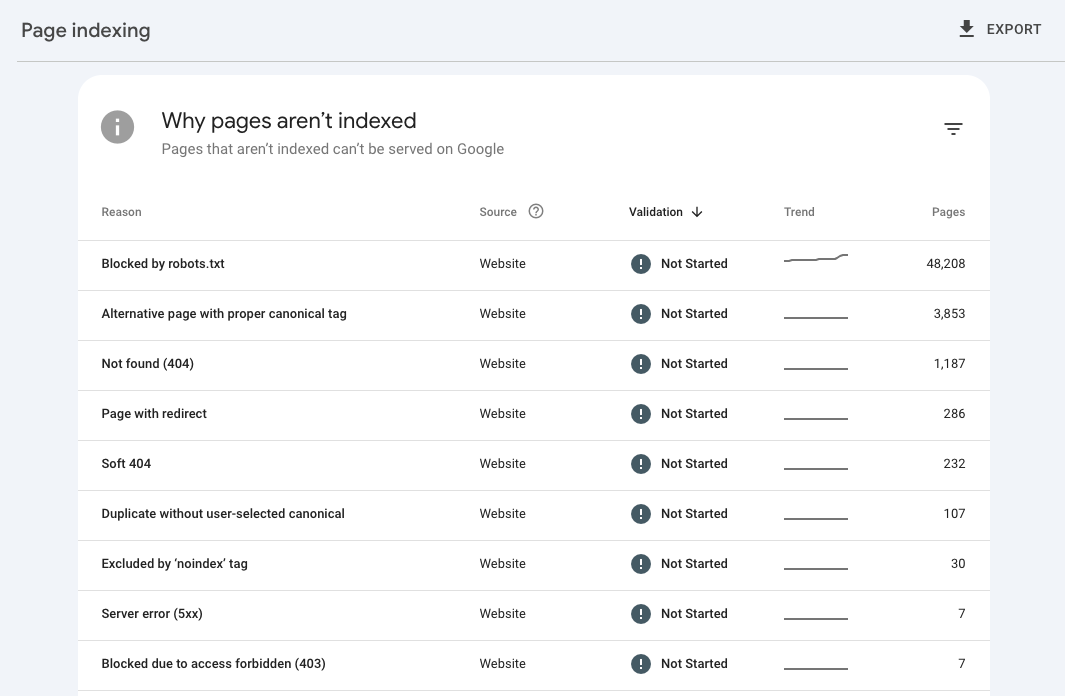Expand the Source column header dropdown
This screenshot has height=696, width=1065.
(x=498, y=211)
